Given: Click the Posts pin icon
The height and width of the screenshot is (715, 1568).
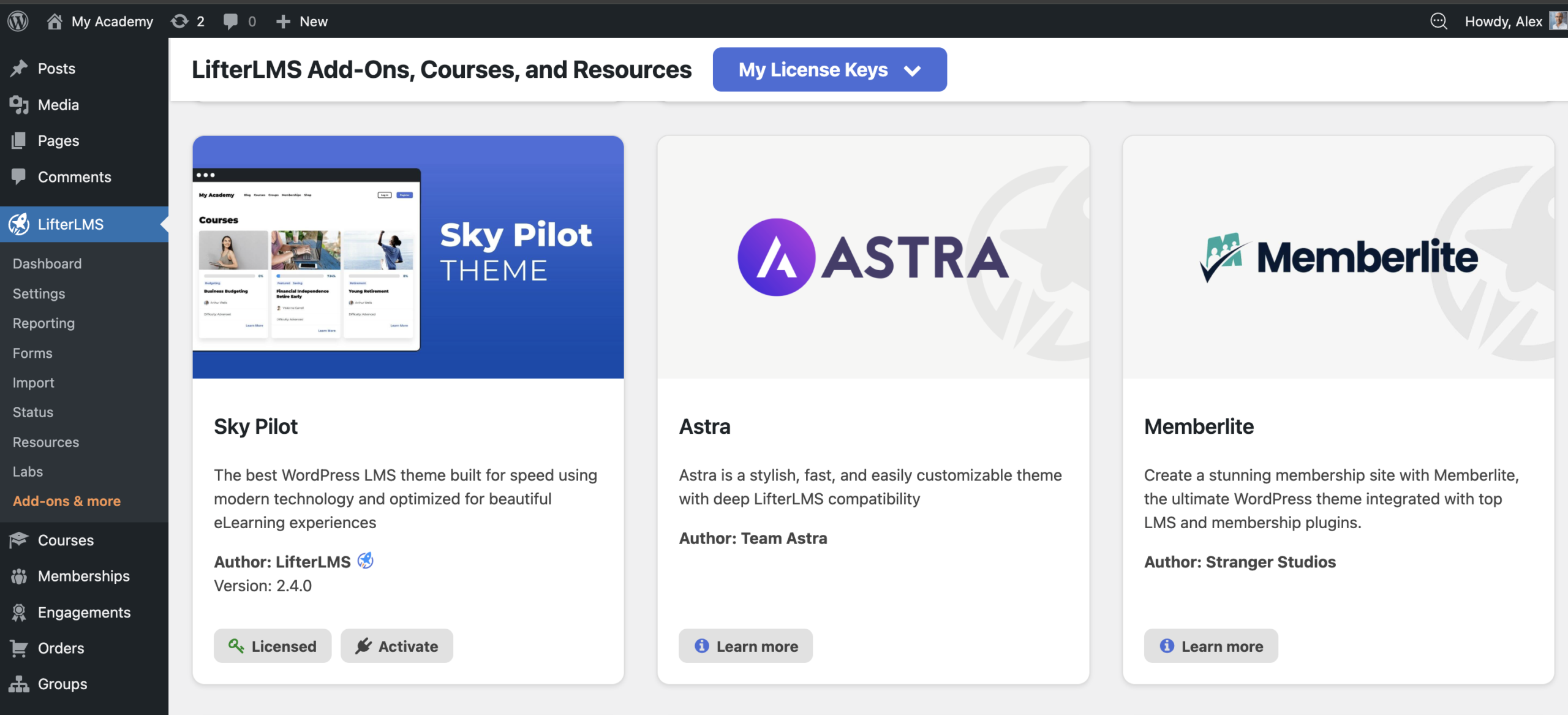Looking at the screenshot, I should tap(19, 69).
